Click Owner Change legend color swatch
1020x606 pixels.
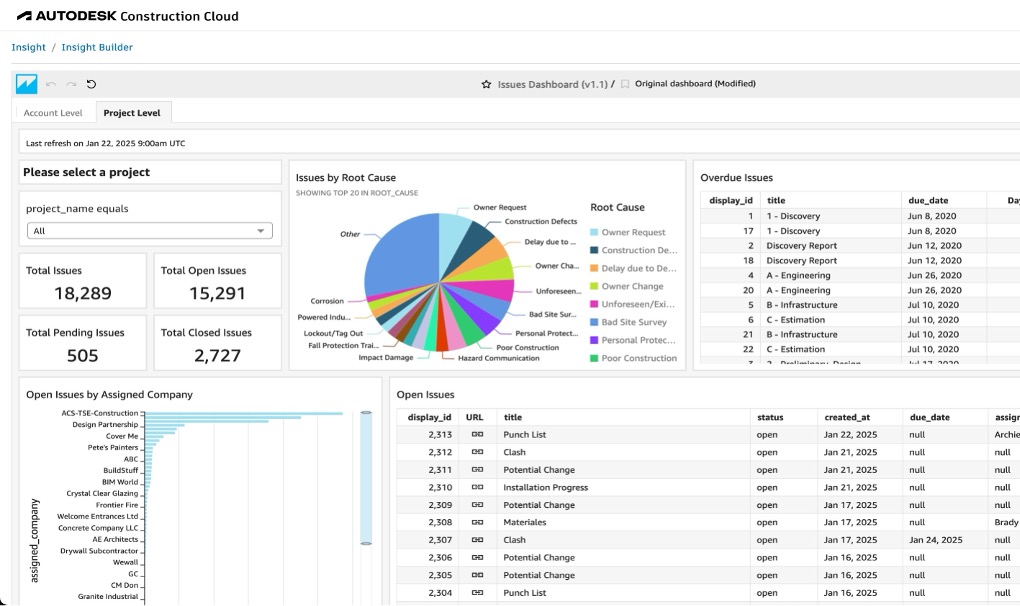pyautogui.click(x=594, y=286)
